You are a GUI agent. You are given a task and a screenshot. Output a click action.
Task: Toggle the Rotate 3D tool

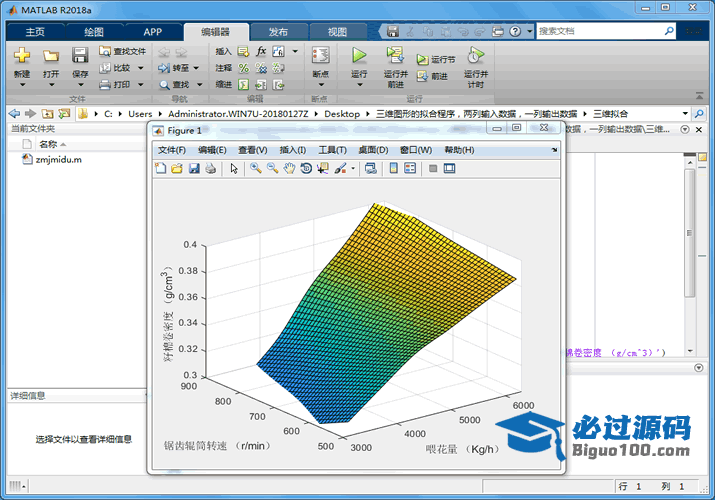306,168
